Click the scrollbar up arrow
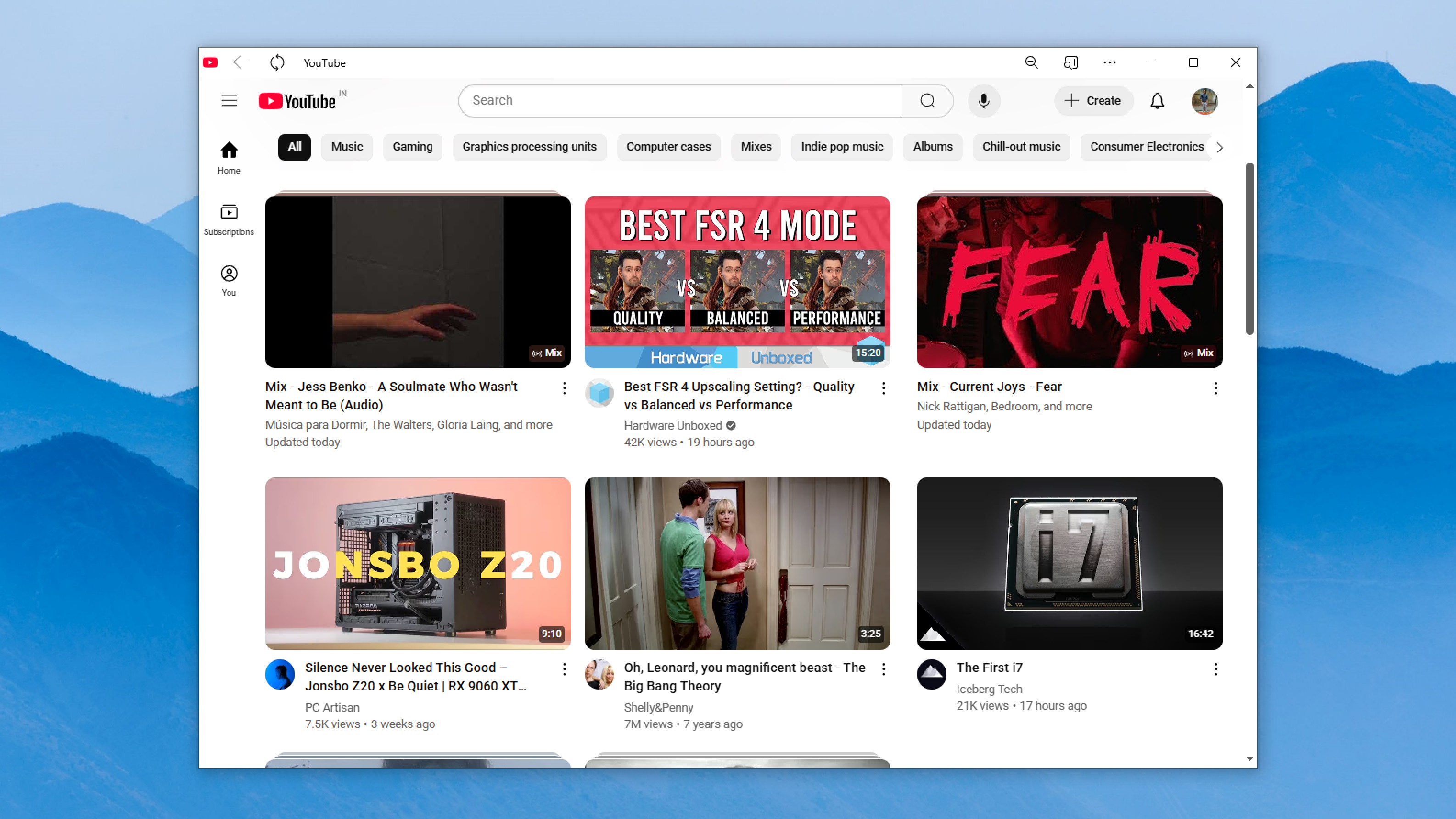 (x=1249, y=86)
